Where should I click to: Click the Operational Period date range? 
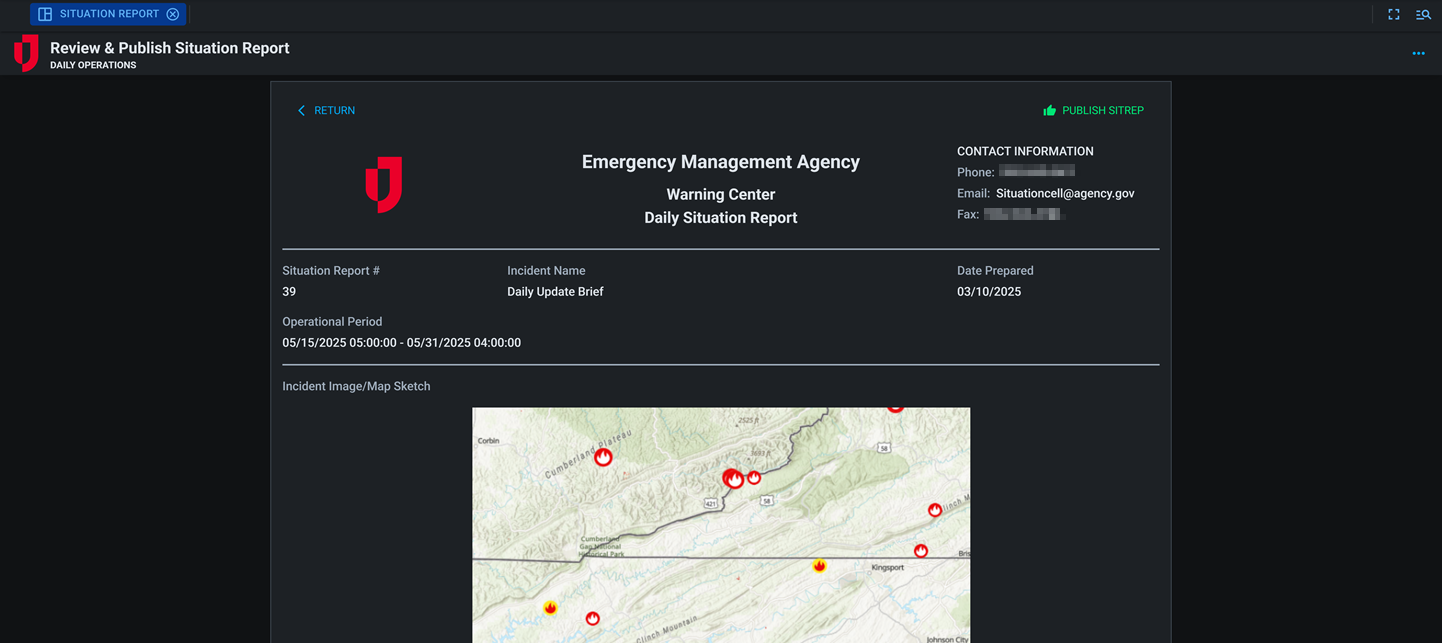click(401, 343)
